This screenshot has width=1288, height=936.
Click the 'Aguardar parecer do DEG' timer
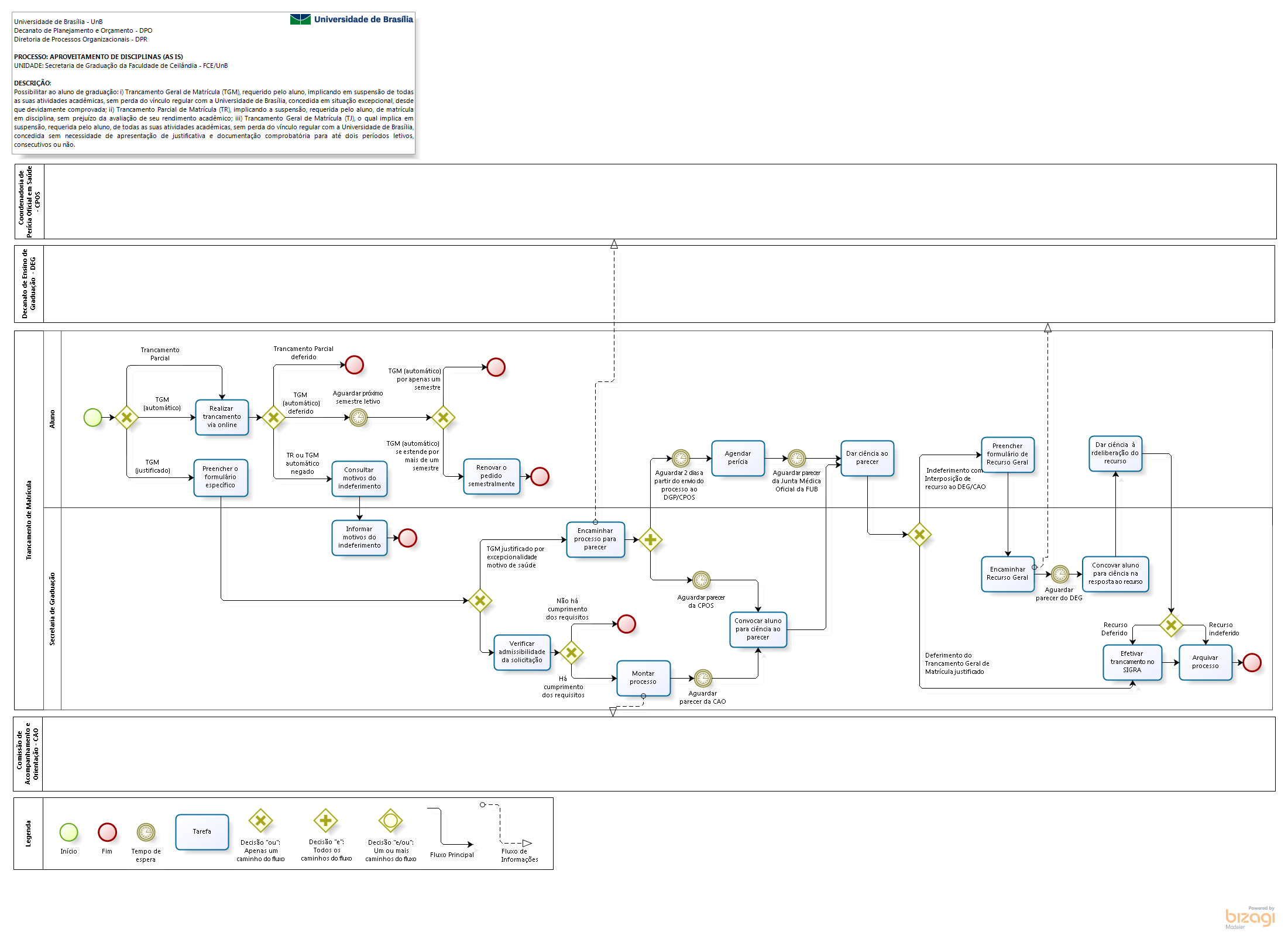tap(1060, 574)
